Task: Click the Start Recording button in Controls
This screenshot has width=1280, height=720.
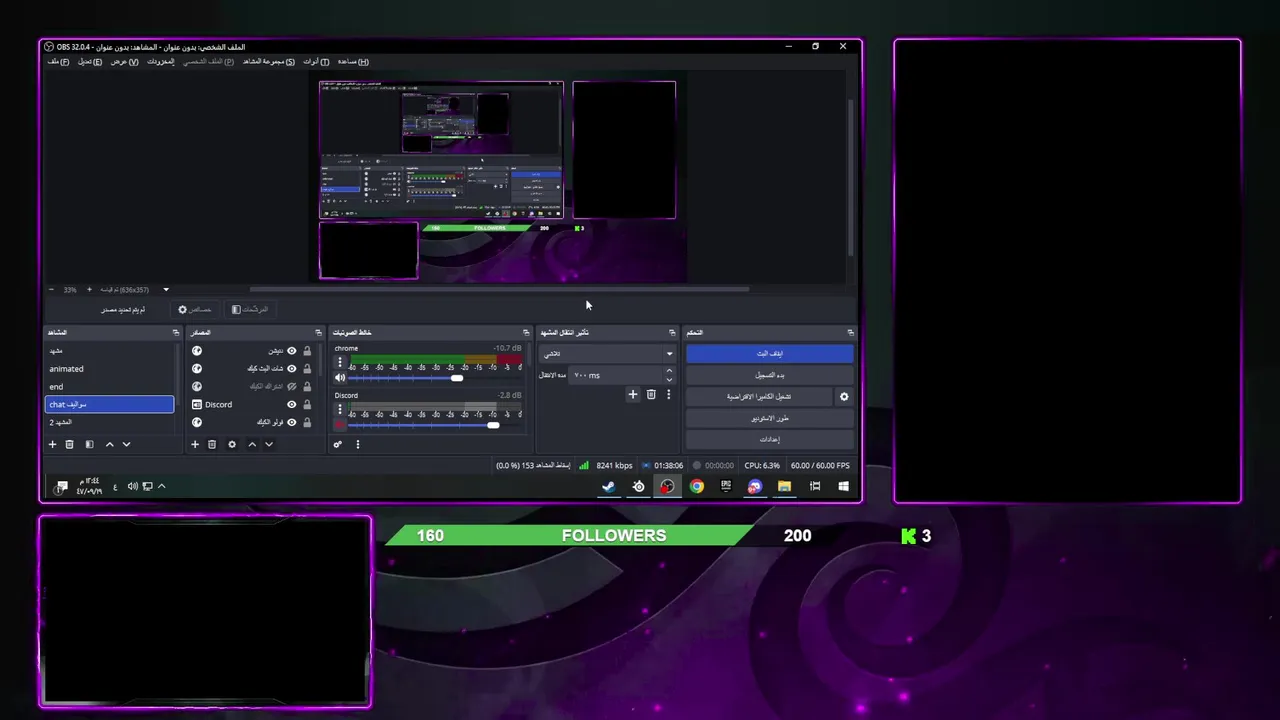Action: click(769, 375)
